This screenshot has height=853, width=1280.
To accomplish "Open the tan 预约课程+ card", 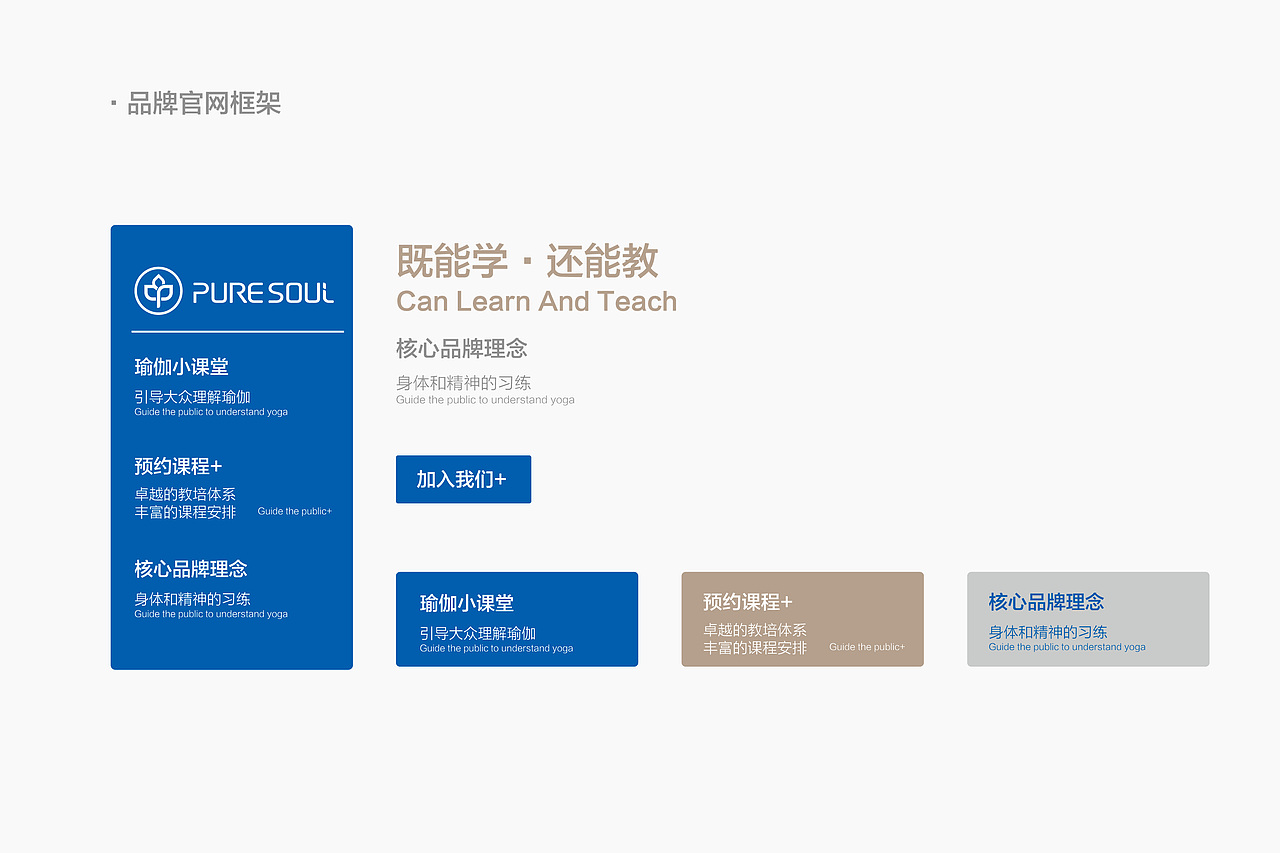I will pyautogui.click(x=802, y=619).
